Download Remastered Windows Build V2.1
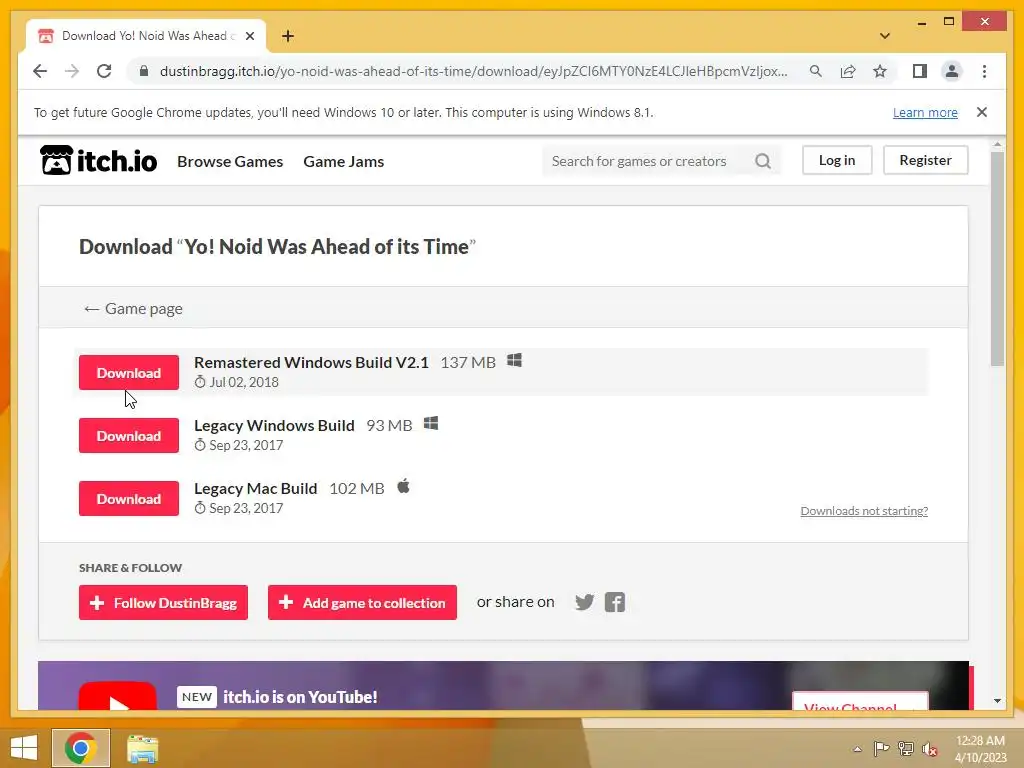1024x768 pixels. (129, 372)
